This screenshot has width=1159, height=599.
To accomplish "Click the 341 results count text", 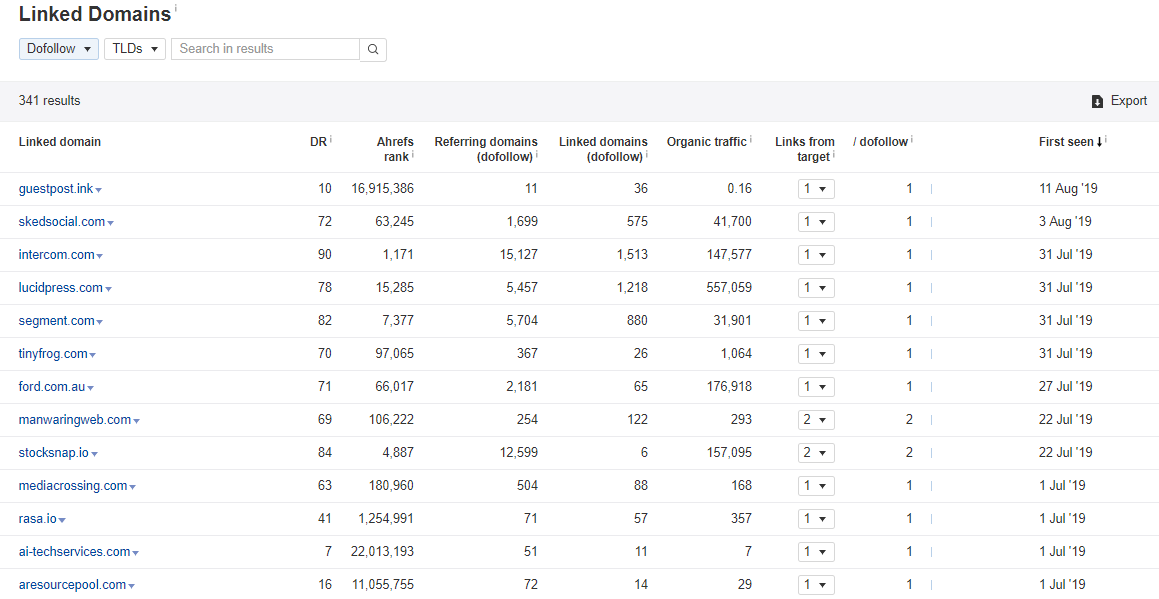I will pyautogui.click(x=50, y=101).
